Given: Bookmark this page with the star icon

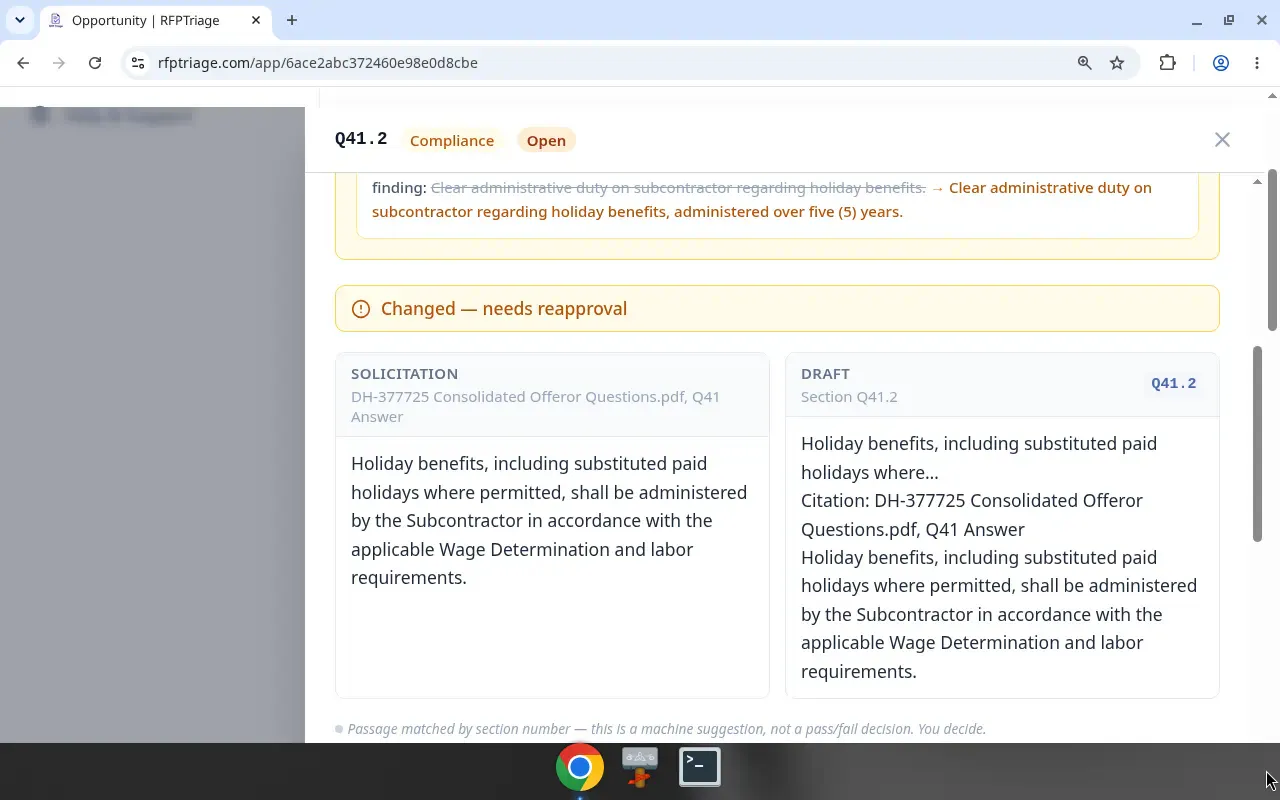Looking at the screenshot, I should tap(1117, 63).
